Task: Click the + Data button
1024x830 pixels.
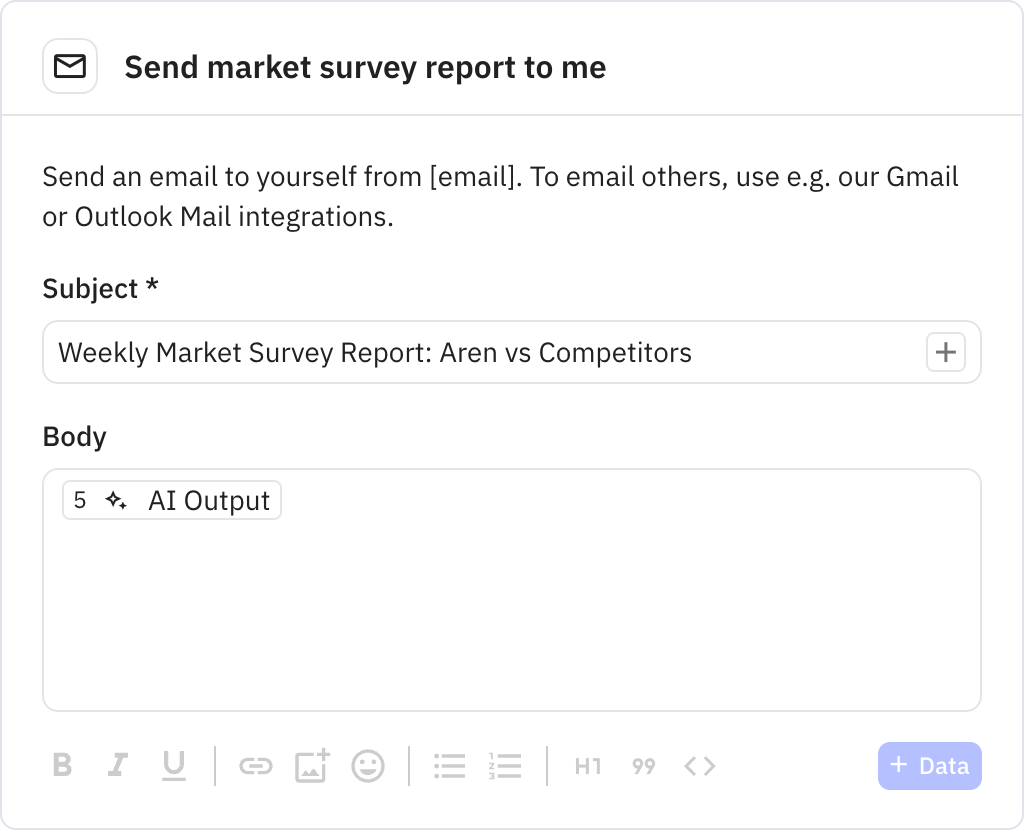Action: pyautogui.click(x=929, y=766)
